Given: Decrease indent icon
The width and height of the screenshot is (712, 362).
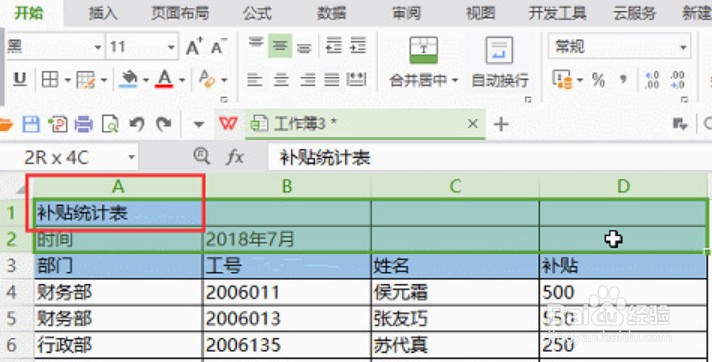Looking at the screenshot, I should [x=334, y=45].
